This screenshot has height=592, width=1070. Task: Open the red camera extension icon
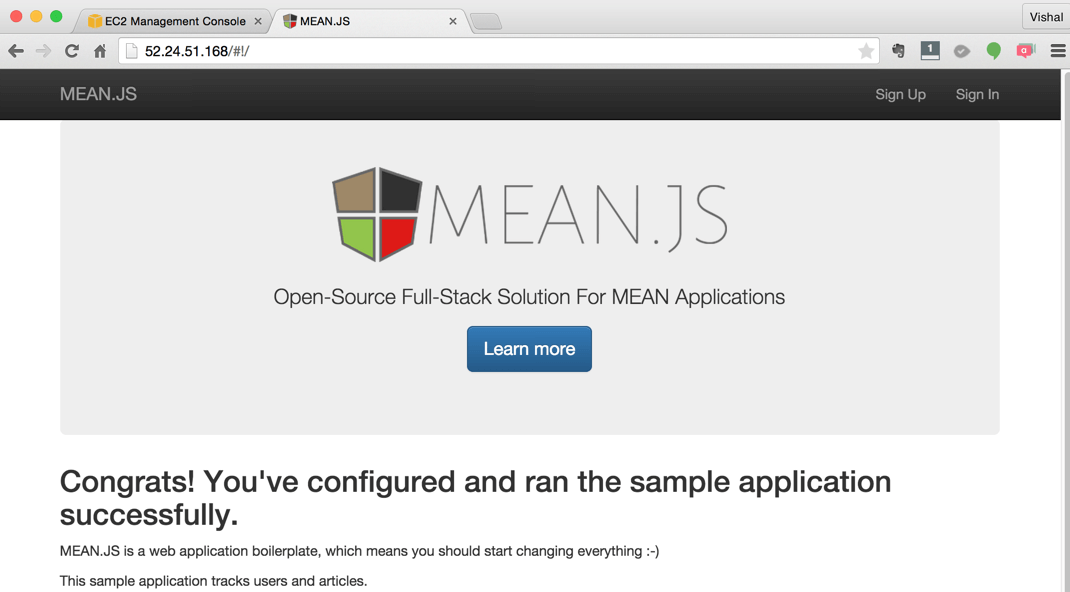(1025, 51)
